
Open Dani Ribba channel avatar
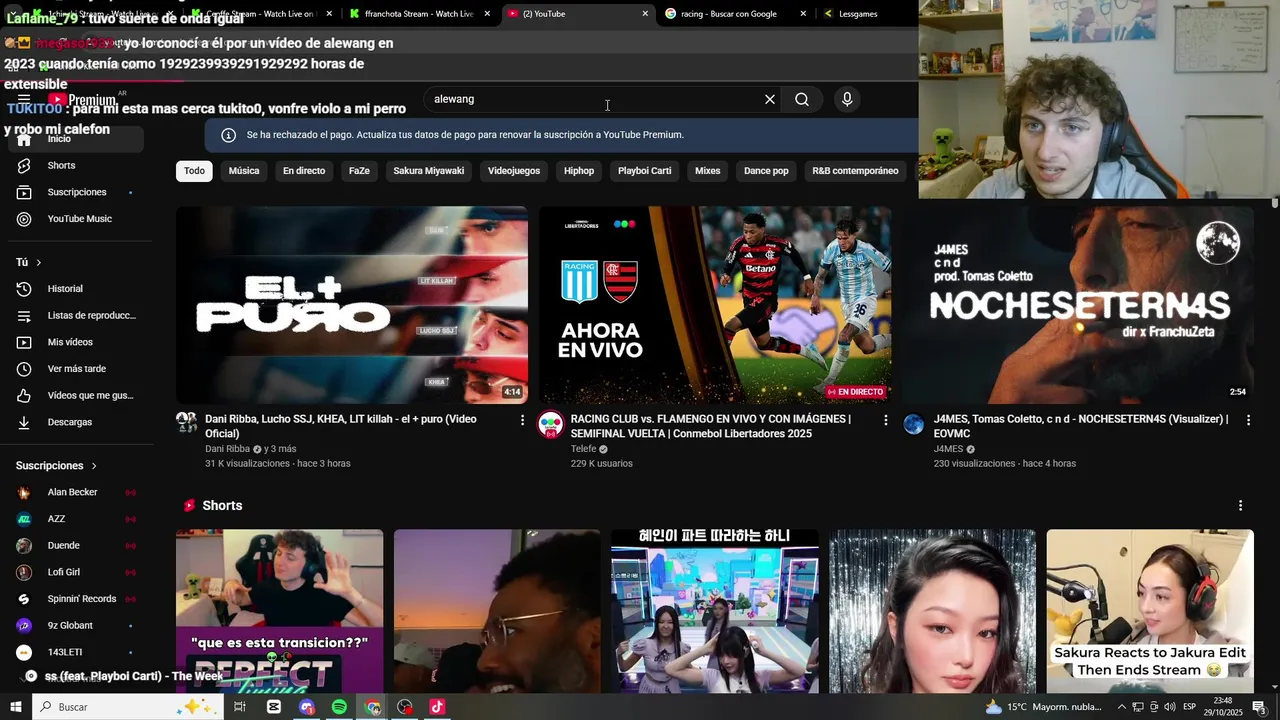click(187, 422)
